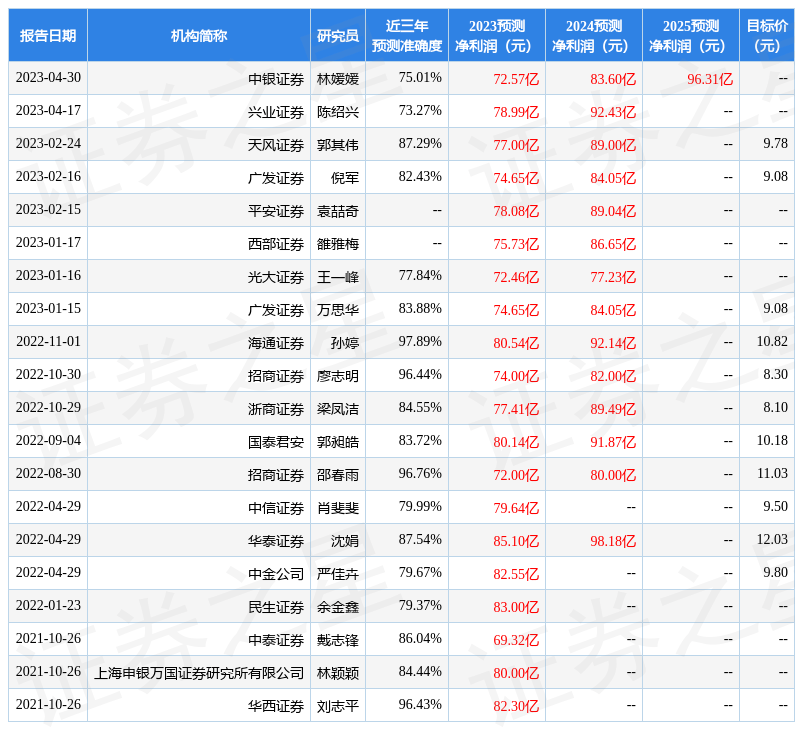The image size is (795, 730).
Task: Select the date 2023-02-16 cell
Action: coord(48,176)
